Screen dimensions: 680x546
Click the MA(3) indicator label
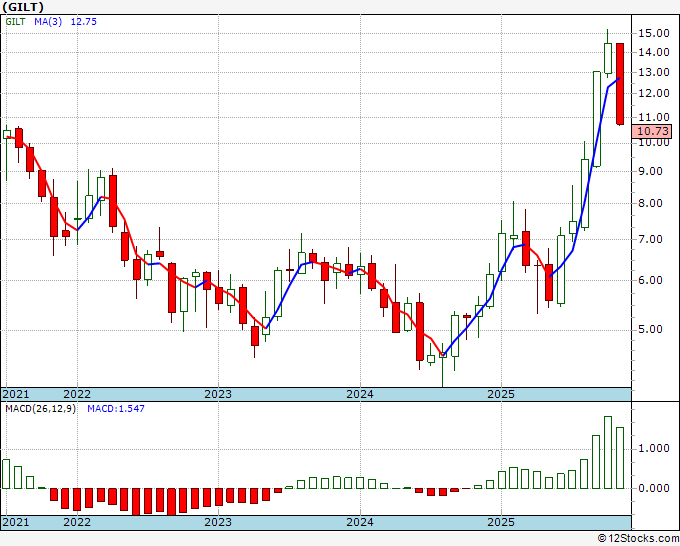point(48,22)
